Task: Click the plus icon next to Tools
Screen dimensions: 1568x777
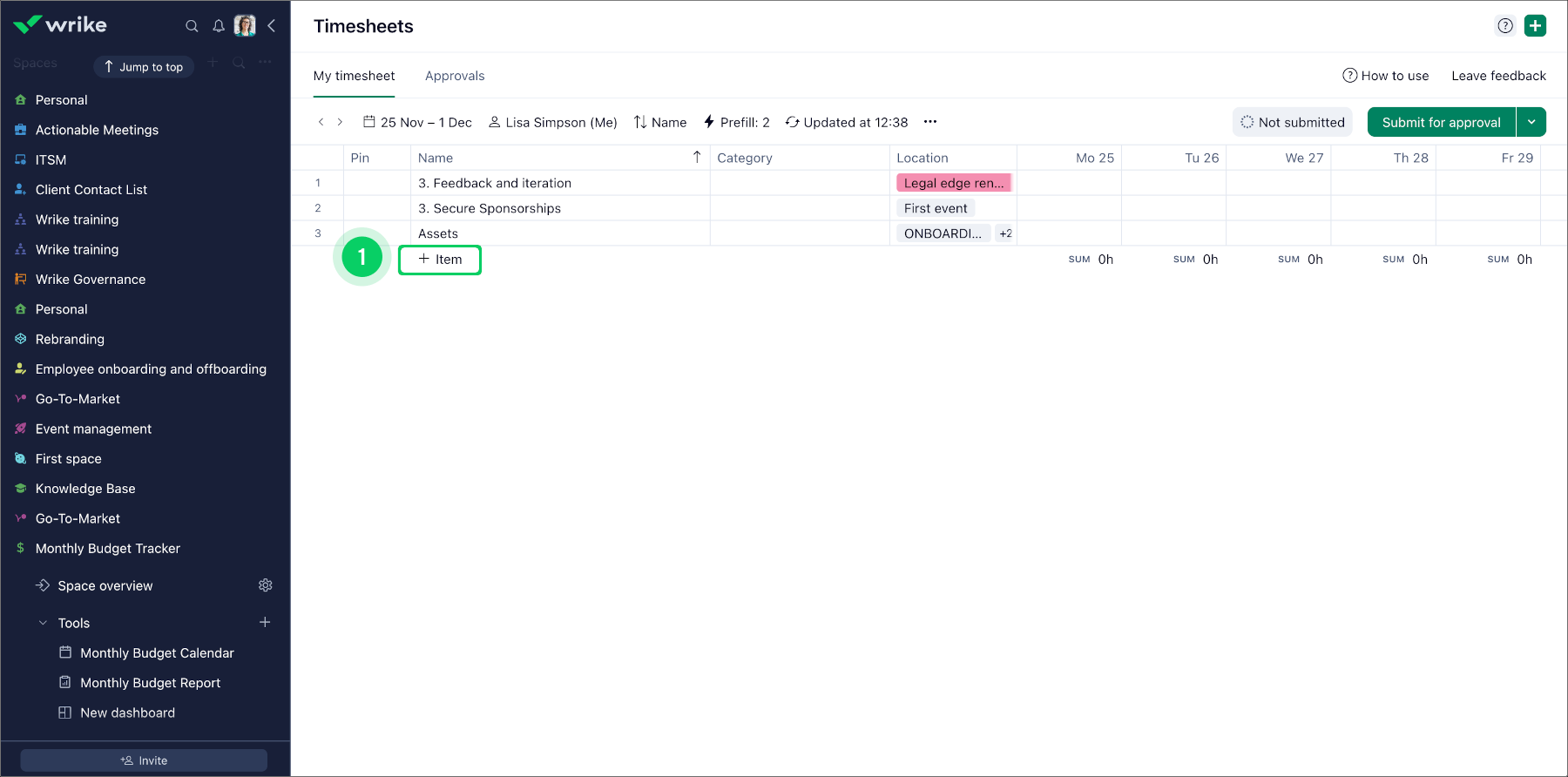Action: click(x=265, y=622)
